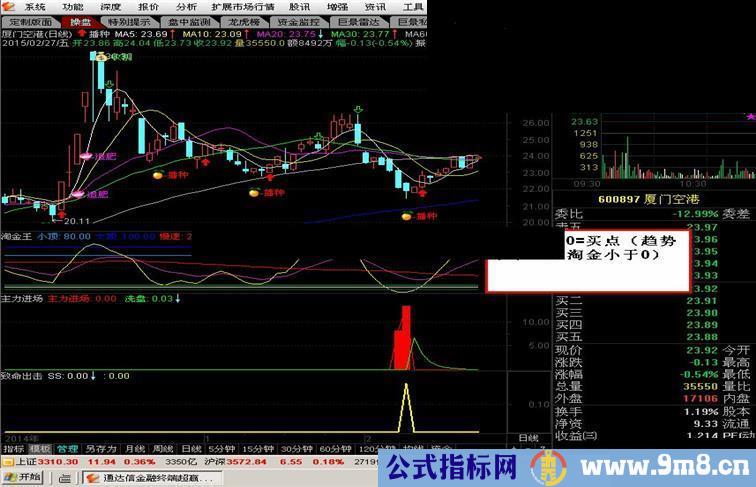Screen dimensions: 756x487
Task: Open the 分析 menu
Action: 186,6
